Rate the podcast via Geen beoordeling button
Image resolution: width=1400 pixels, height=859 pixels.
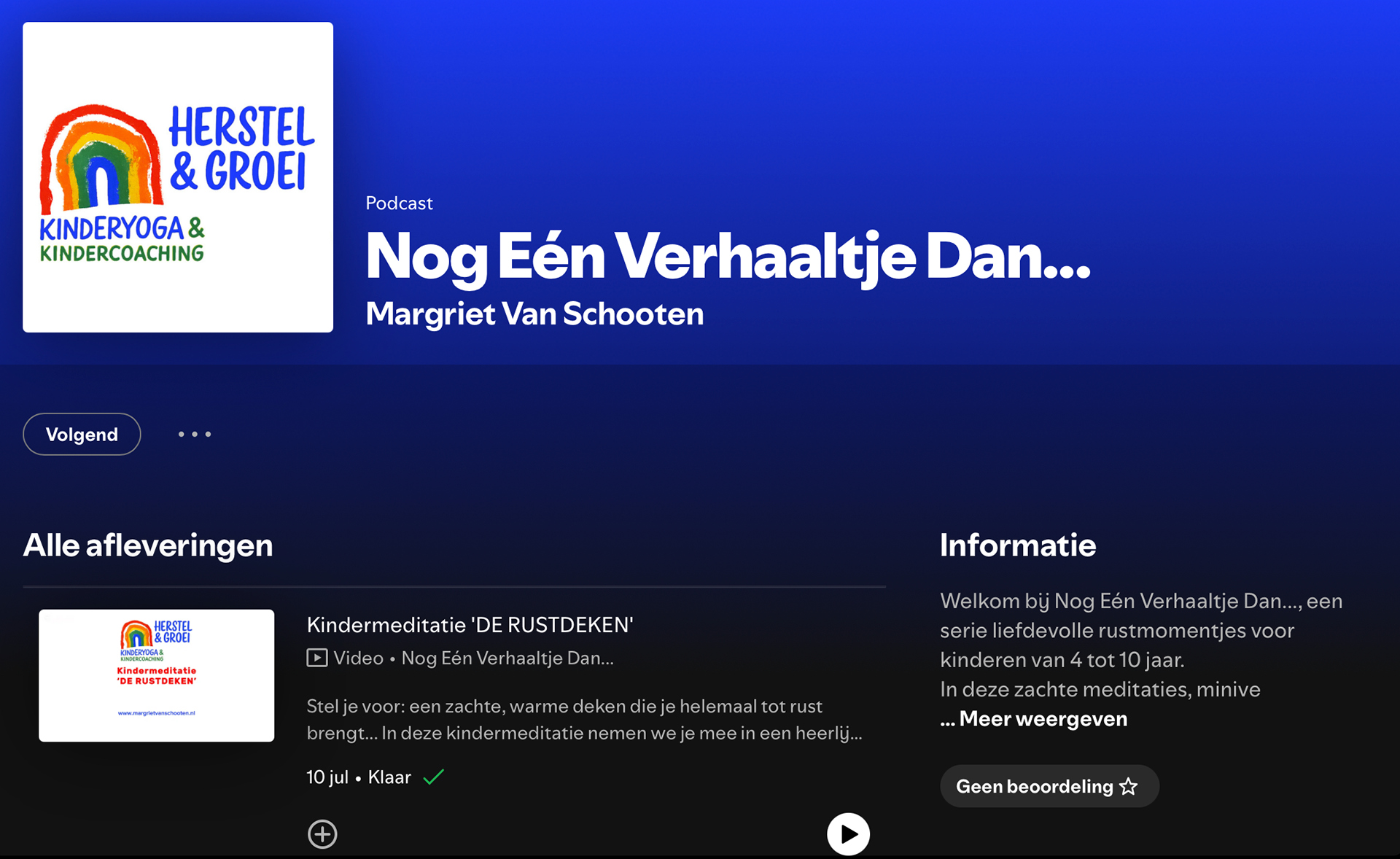coord(1049,786)
